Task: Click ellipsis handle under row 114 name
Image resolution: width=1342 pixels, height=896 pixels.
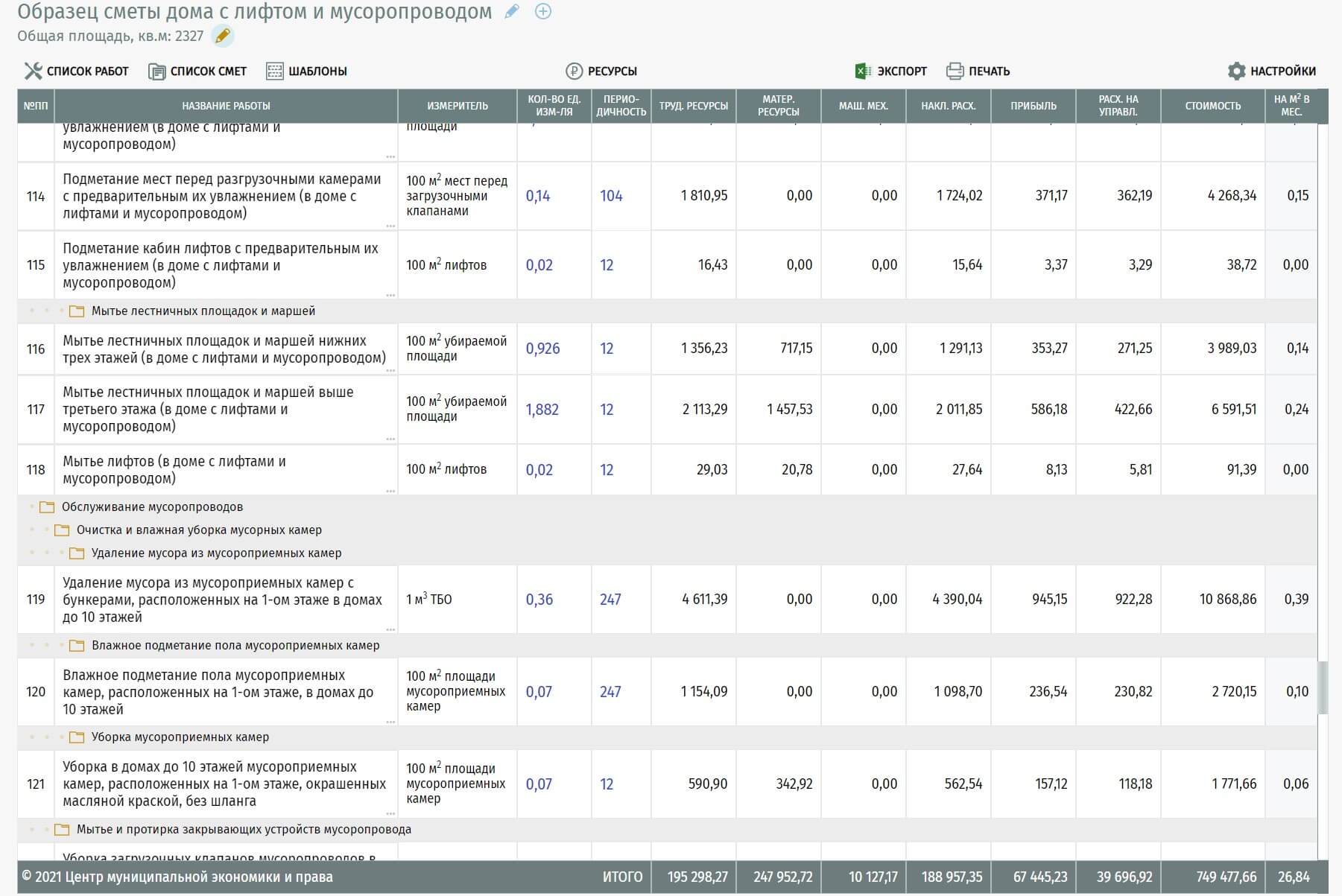Action: (x=390, y=226)
